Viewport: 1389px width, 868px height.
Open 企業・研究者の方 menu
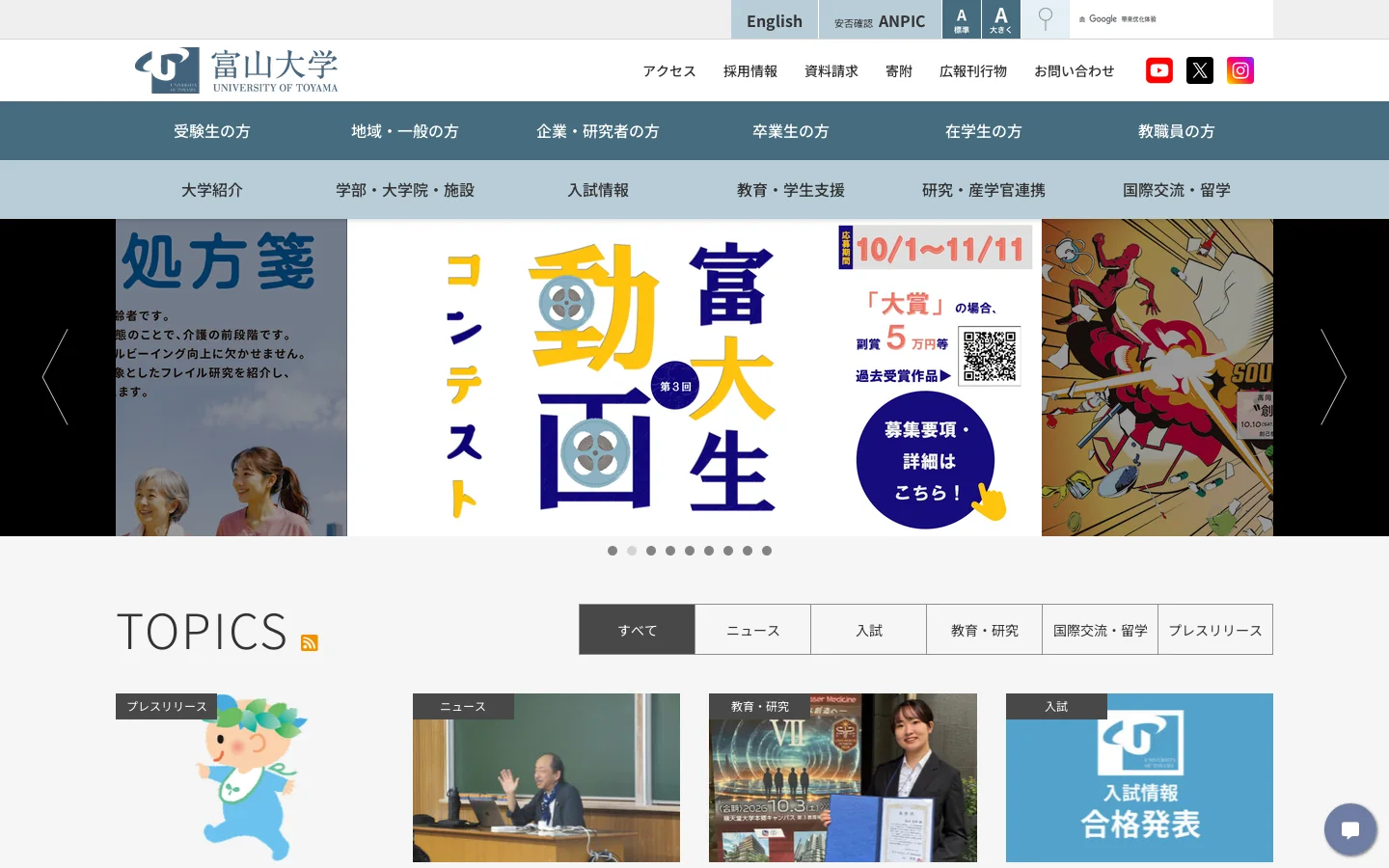point(598,131)
